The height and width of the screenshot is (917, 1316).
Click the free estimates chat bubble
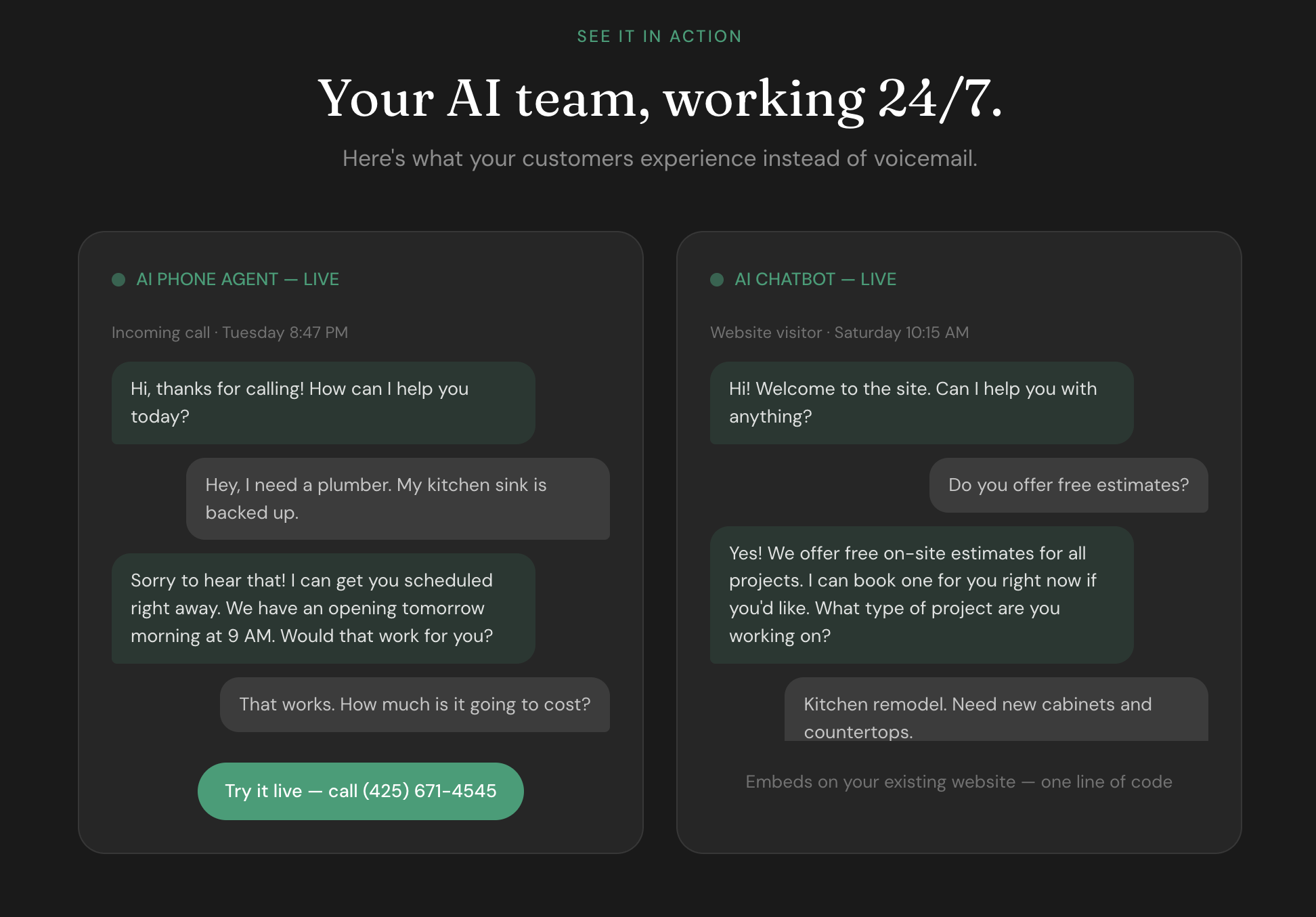1068,486
